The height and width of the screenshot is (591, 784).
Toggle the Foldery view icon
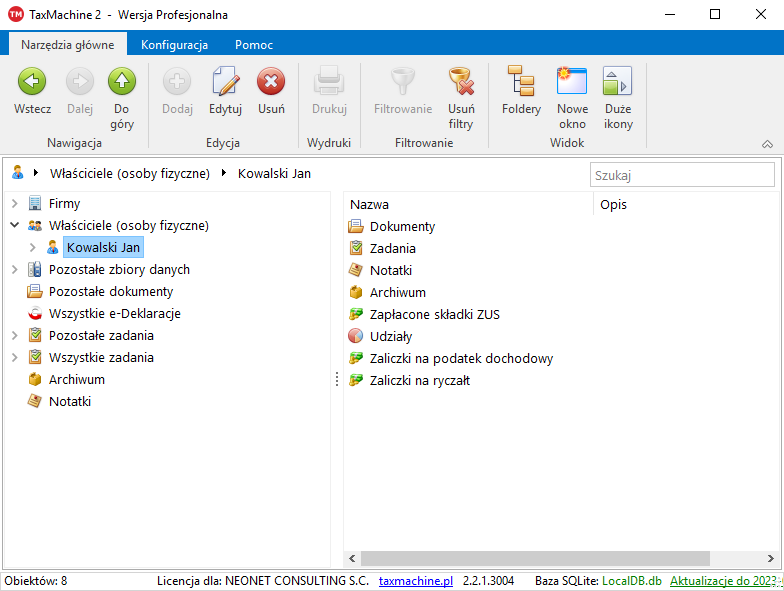click(x=521, y=82)
